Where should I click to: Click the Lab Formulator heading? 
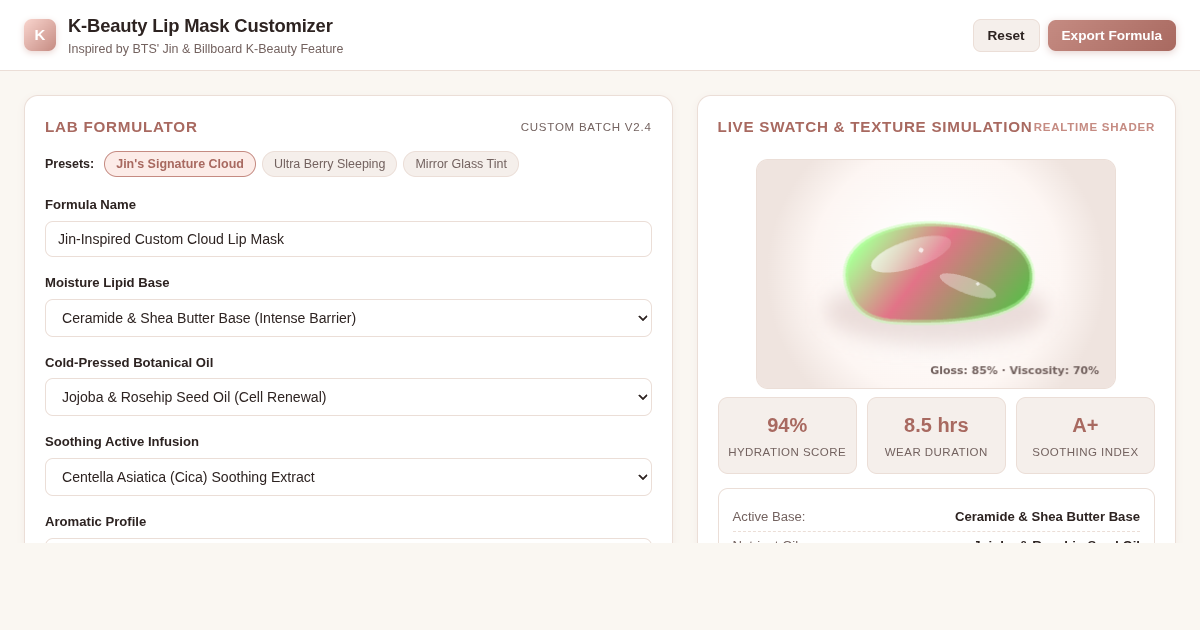[121, 127]
